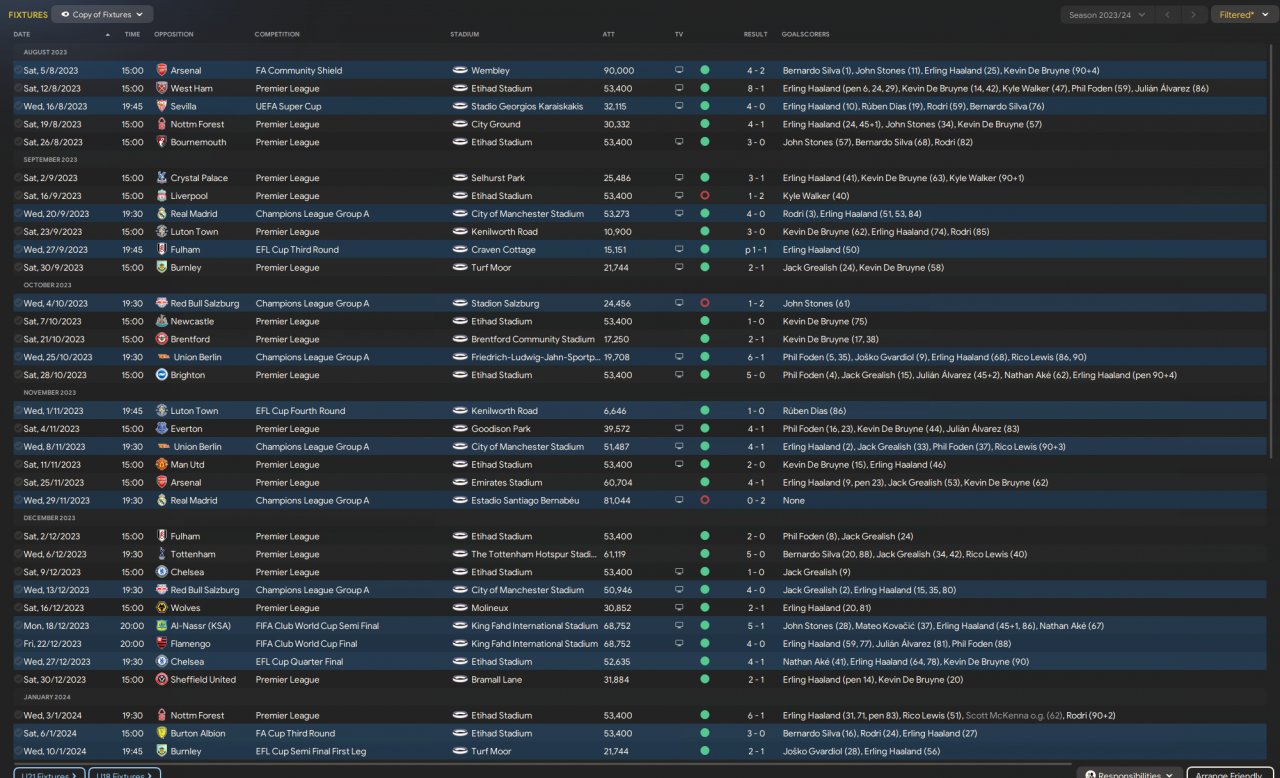This screenshot has height=778, width=1280.
Task: Click the red result dot on the Liverpool row
Action: pyautogui.click(x=705, y=196)
